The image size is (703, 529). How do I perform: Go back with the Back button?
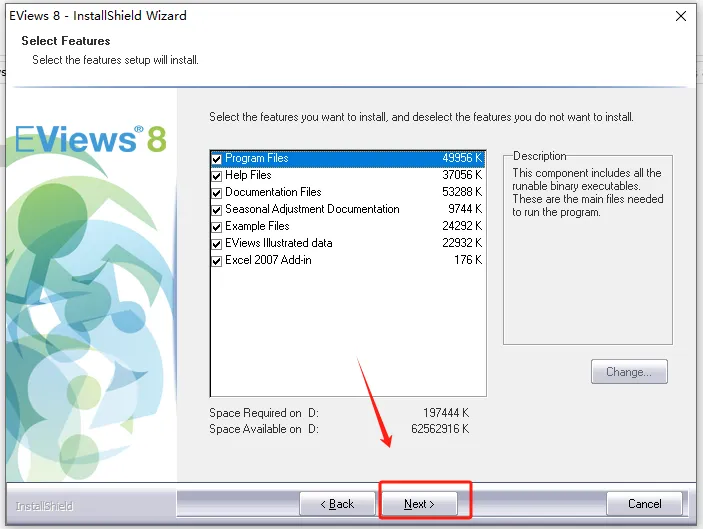coord(337,504)
